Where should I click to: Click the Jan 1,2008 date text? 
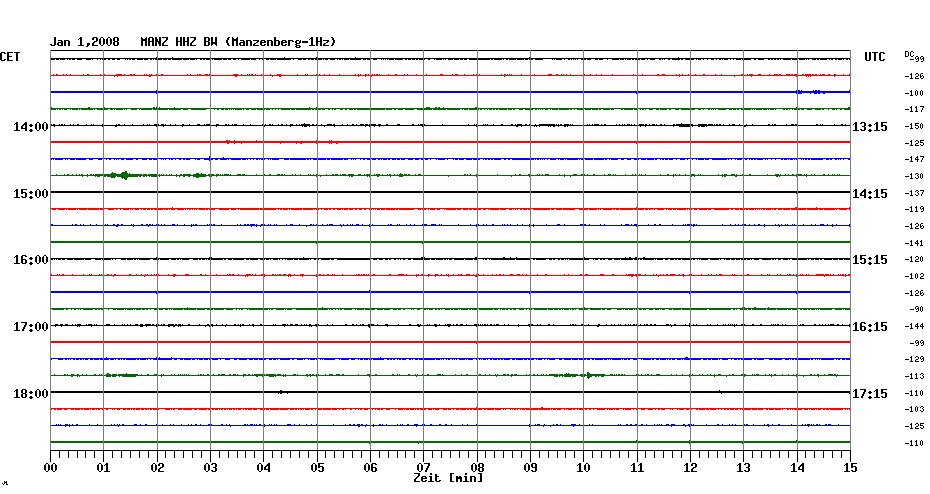pos(85,42)
